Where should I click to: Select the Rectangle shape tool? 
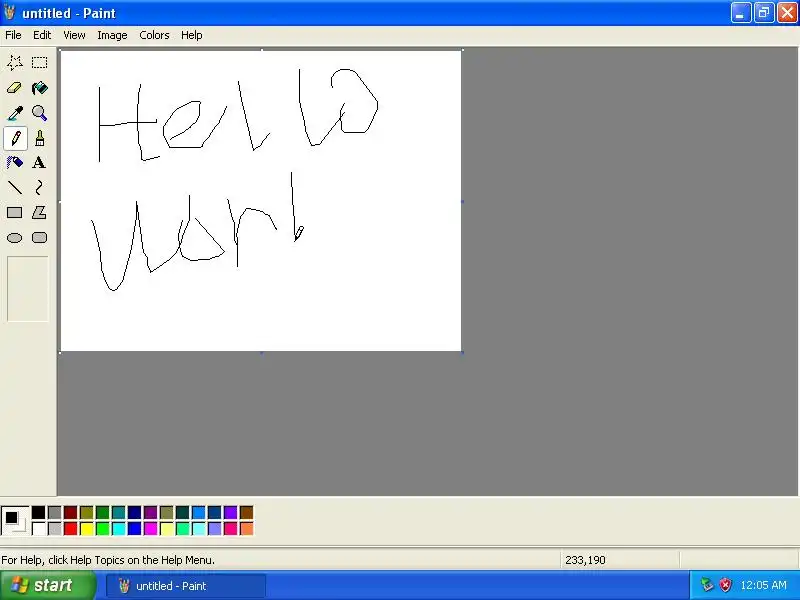[15, 213]
